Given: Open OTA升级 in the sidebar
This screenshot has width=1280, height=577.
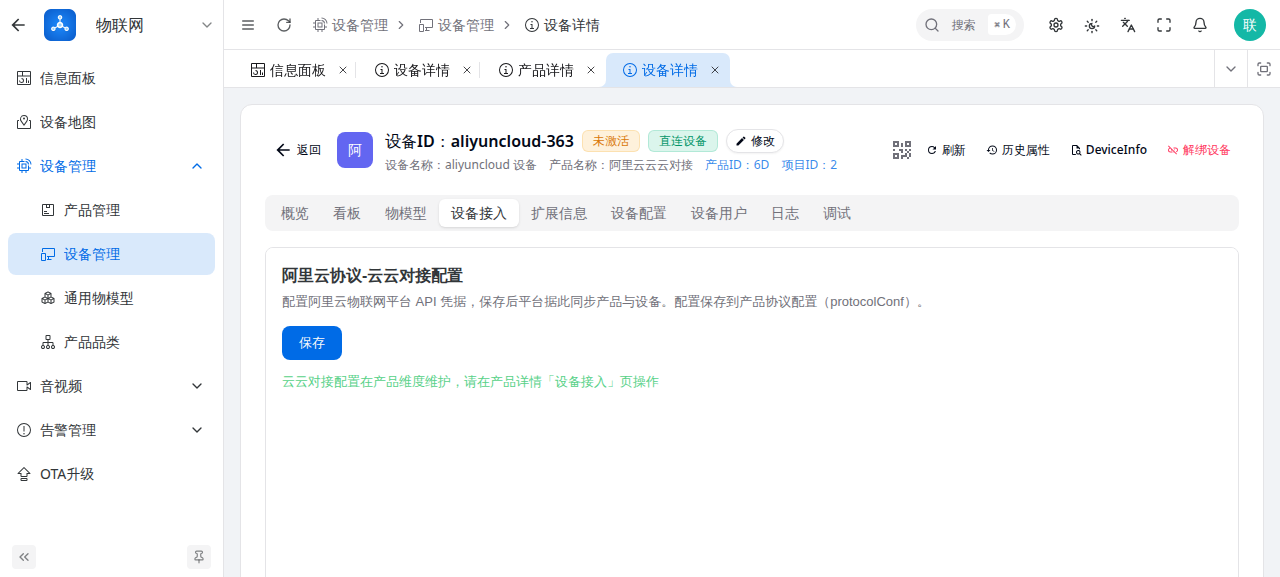Looking at the screenshot, I should point(111,474).
